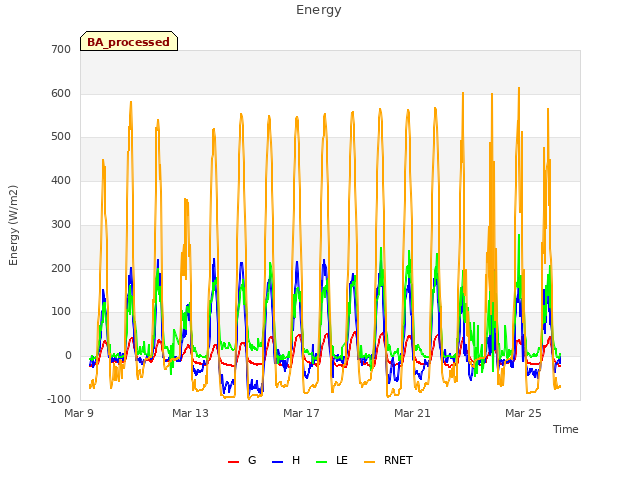Viewport: 640px width, 480px height.
Task: Click the 300 y-axis label
Action: click(61, 224)
